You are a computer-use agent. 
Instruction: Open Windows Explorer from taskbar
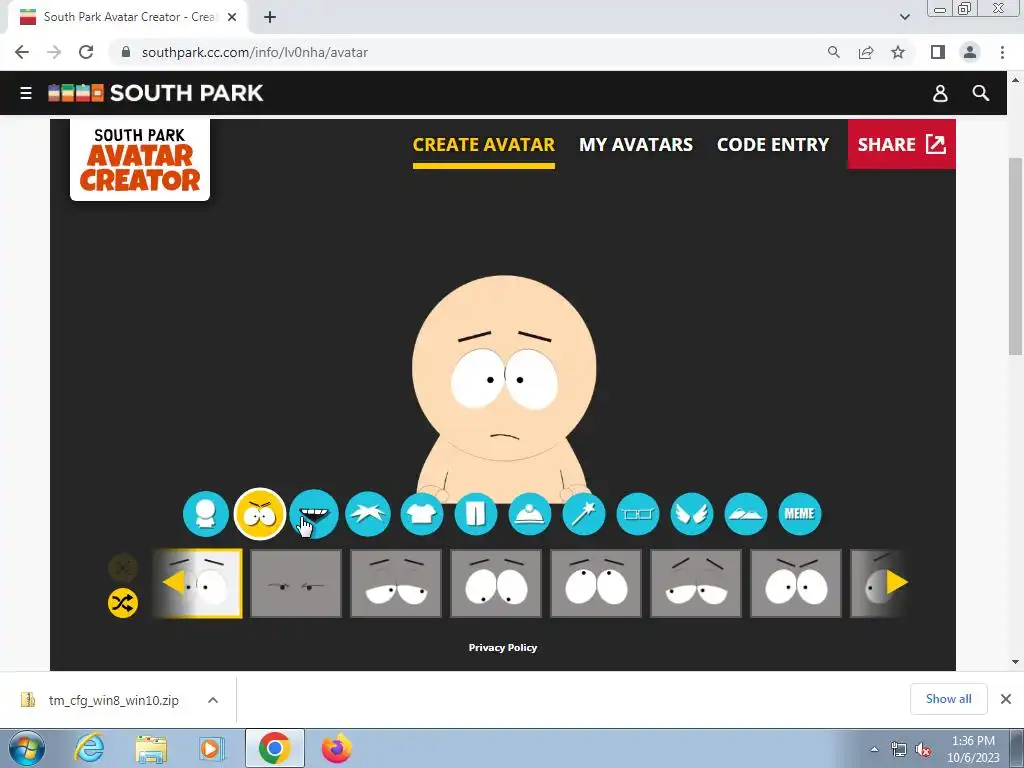(152, 748)
